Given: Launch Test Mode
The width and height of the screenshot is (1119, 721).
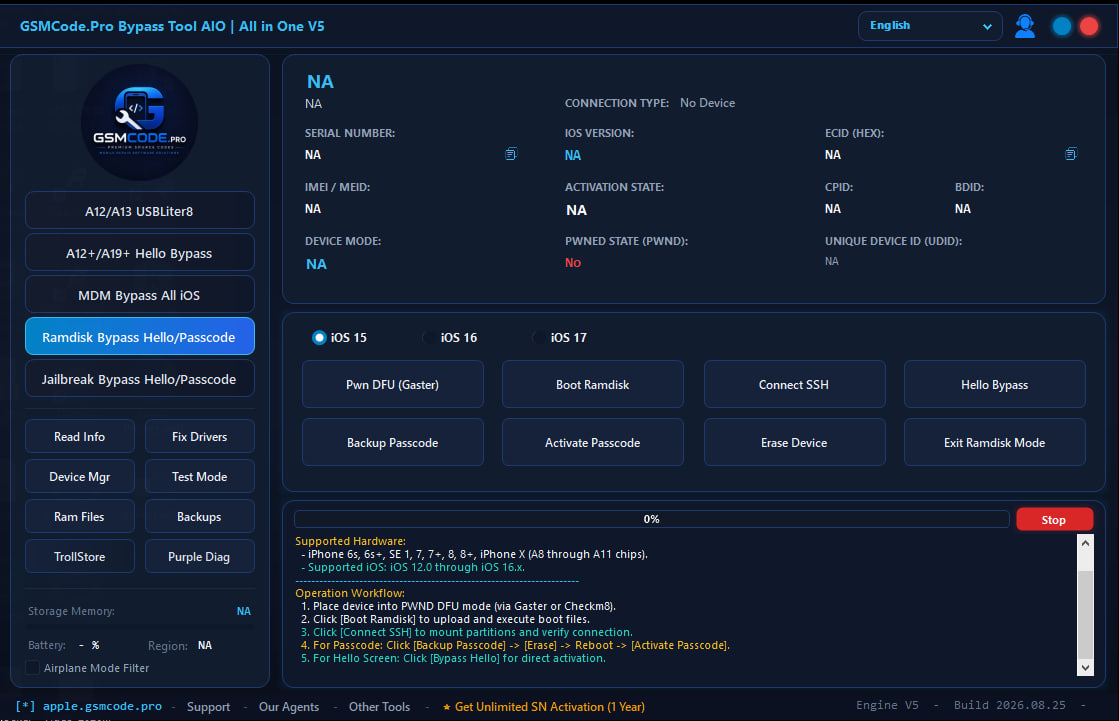Looking at the screenshot, I should coord(199,476).
